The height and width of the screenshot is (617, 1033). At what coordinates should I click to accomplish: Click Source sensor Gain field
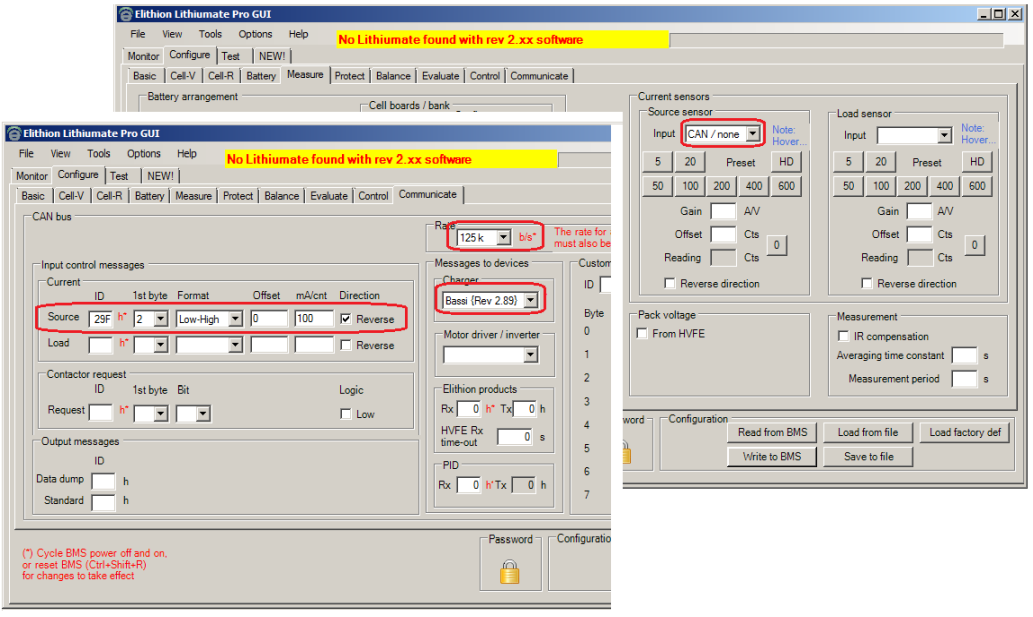(x=723, y=211)
